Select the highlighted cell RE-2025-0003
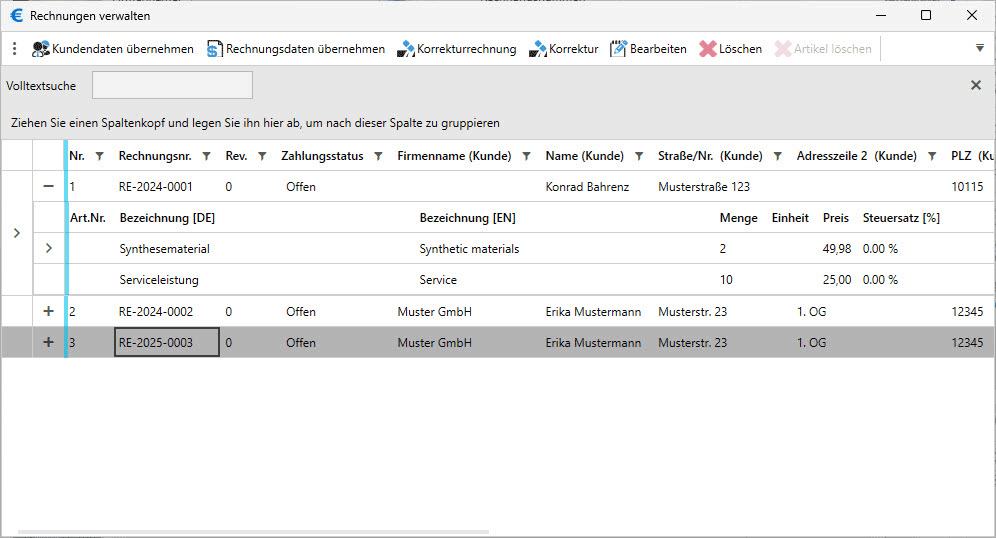This screenshot has height=538, width=996. pyautogui.click(x=166, y=342)
